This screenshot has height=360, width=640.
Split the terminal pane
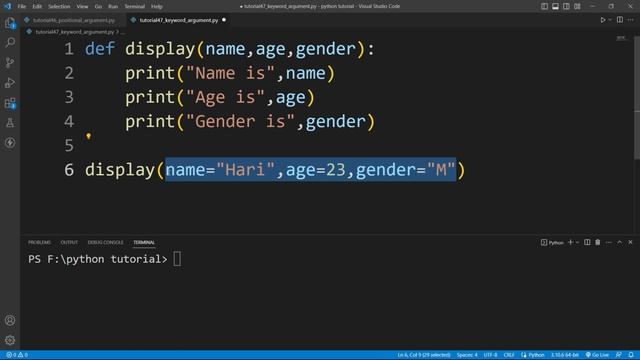(587, 242)
